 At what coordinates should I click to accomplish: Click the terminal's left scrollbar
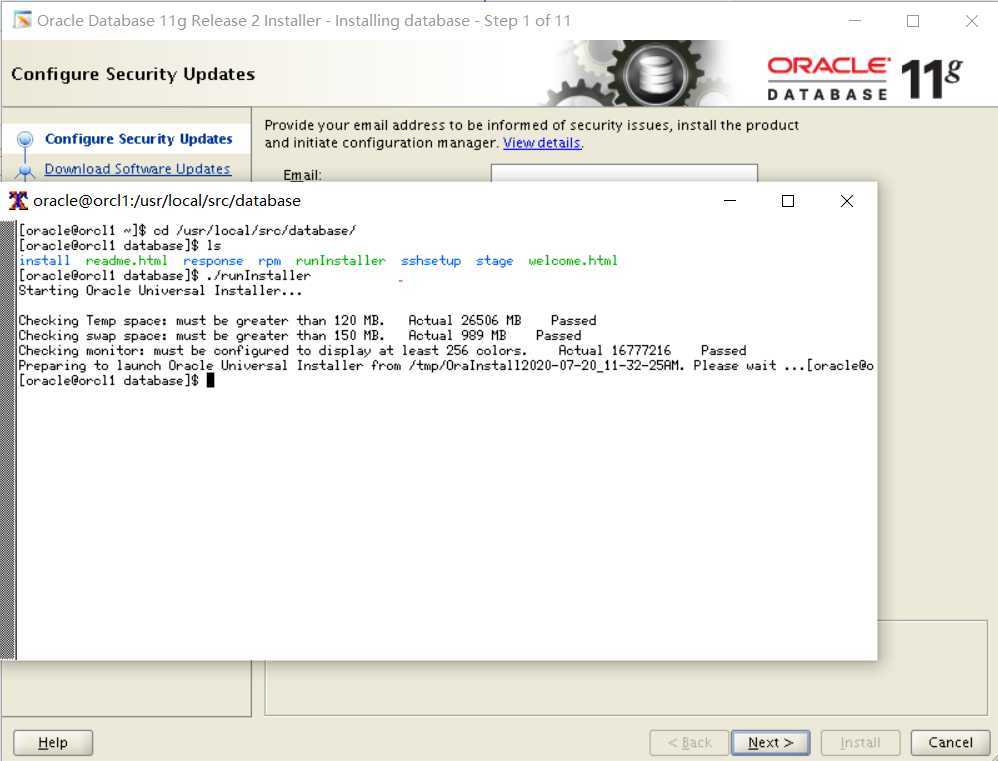(8, 440)
